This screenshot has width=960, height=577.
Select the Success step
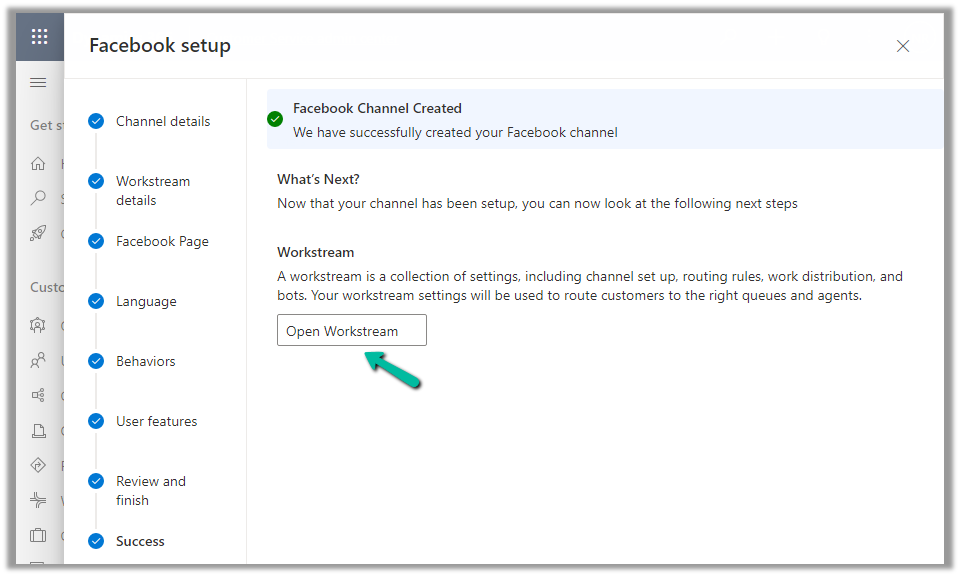coord(139,541)
